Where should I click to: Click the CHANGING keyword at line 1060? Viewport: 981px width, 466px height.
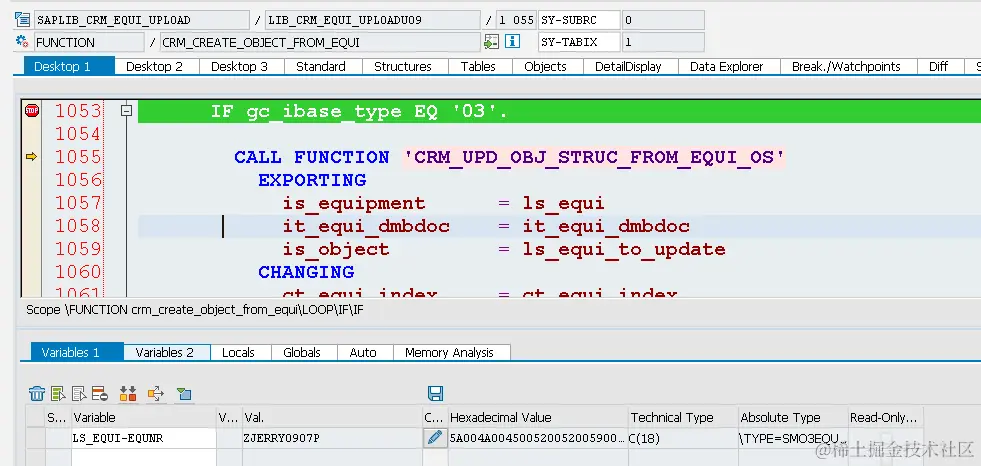[306, 272]
